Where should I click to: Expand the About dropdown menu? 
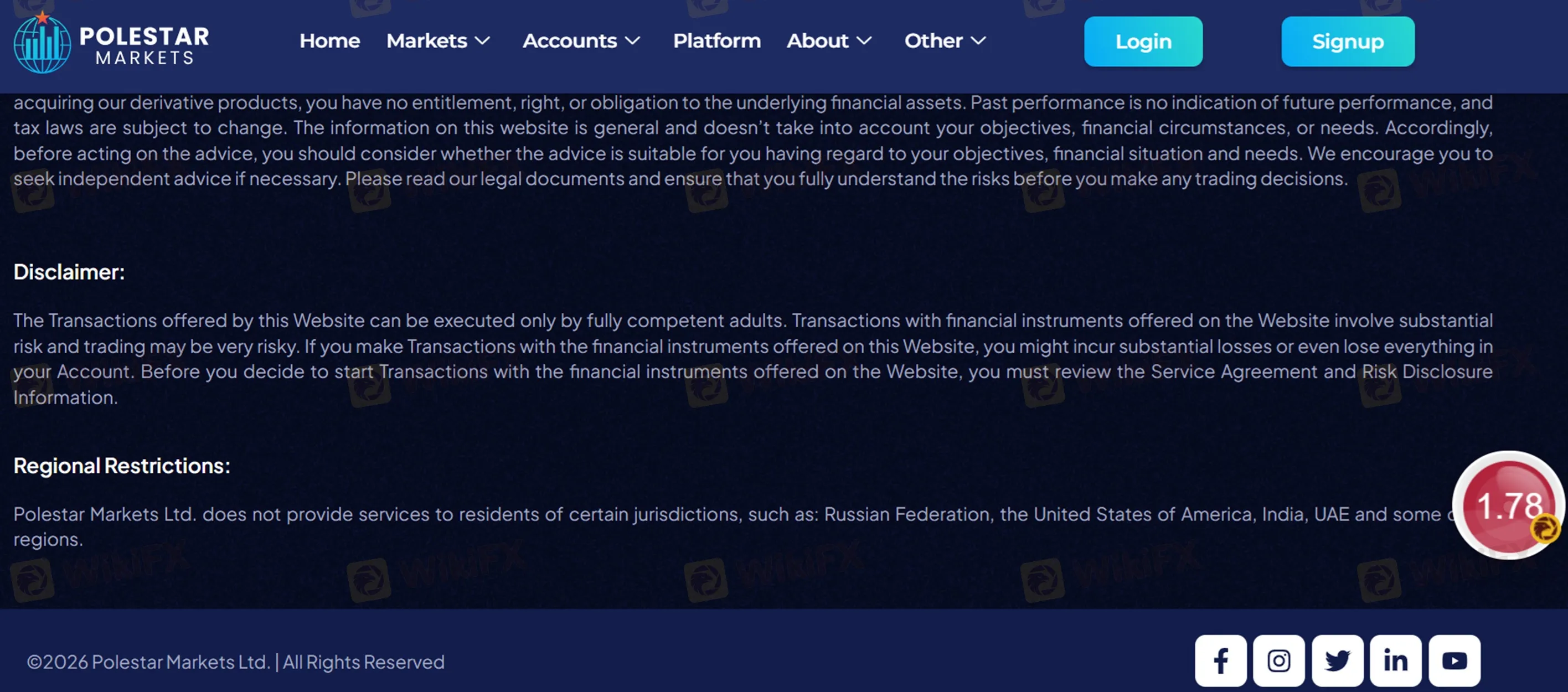829,41
